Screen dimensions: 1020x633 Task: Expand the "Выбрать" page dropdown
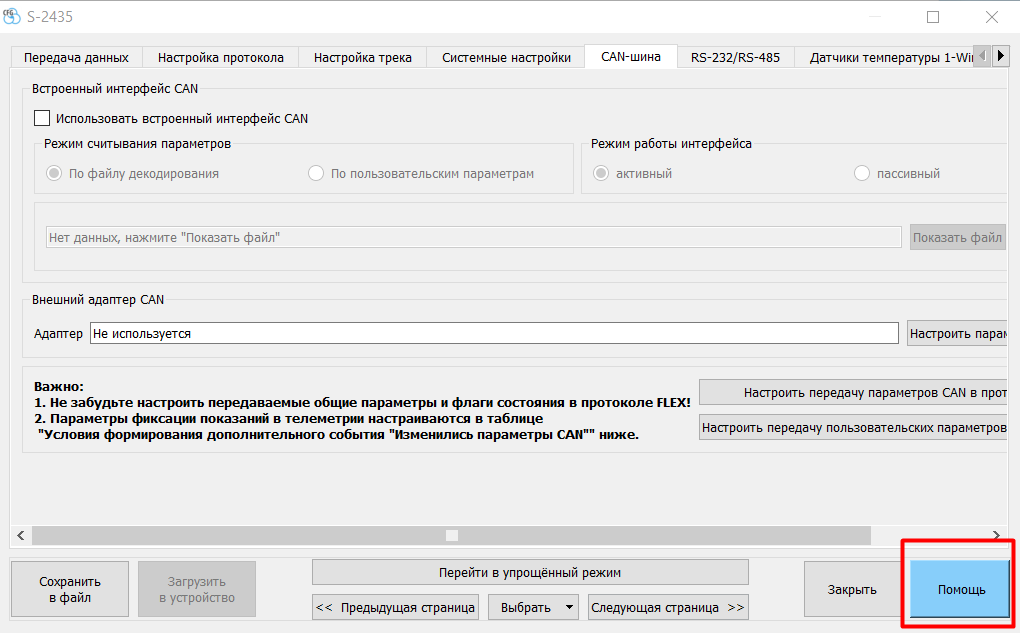(x=533, y=607)
